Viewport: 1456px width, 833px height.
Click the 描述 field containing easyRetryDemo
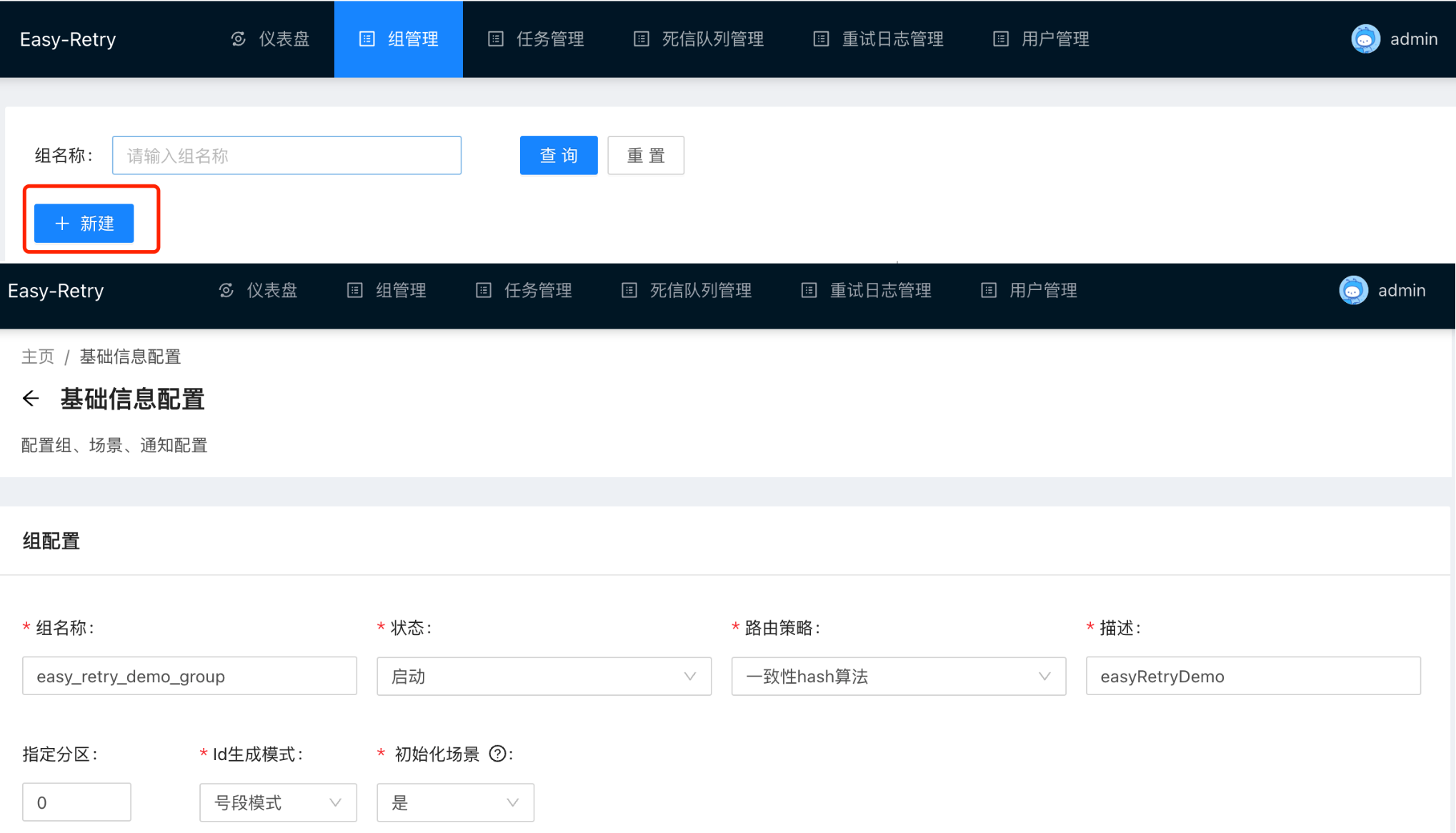(x=1252, y=676)
